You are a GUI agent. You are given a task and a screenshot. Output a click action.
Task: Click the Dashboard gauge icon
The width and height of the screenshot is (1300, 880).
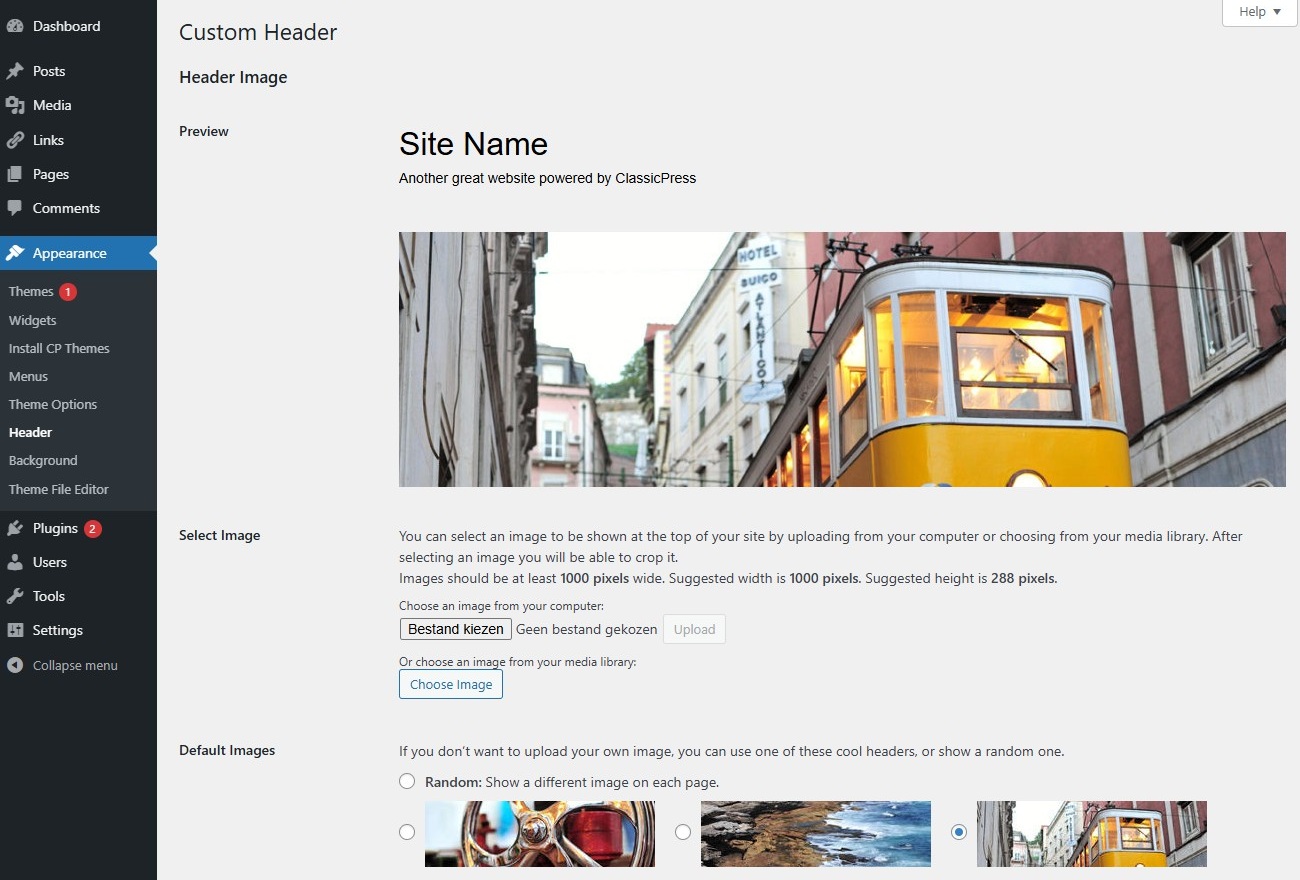click(x=15, y=26)
